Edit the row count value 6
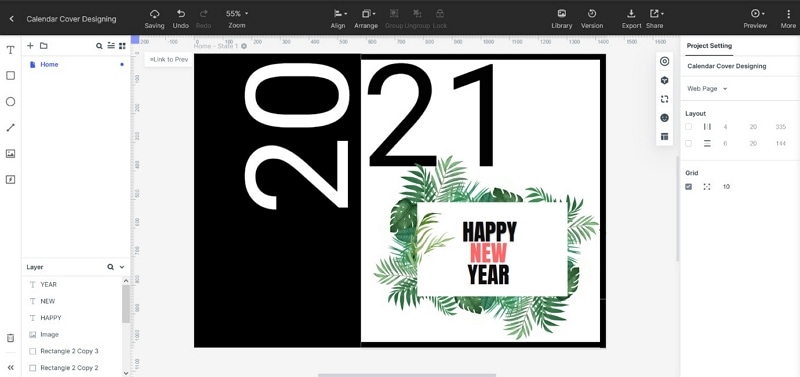The height and width of the screenshot is (377, 800). point(726,144)
